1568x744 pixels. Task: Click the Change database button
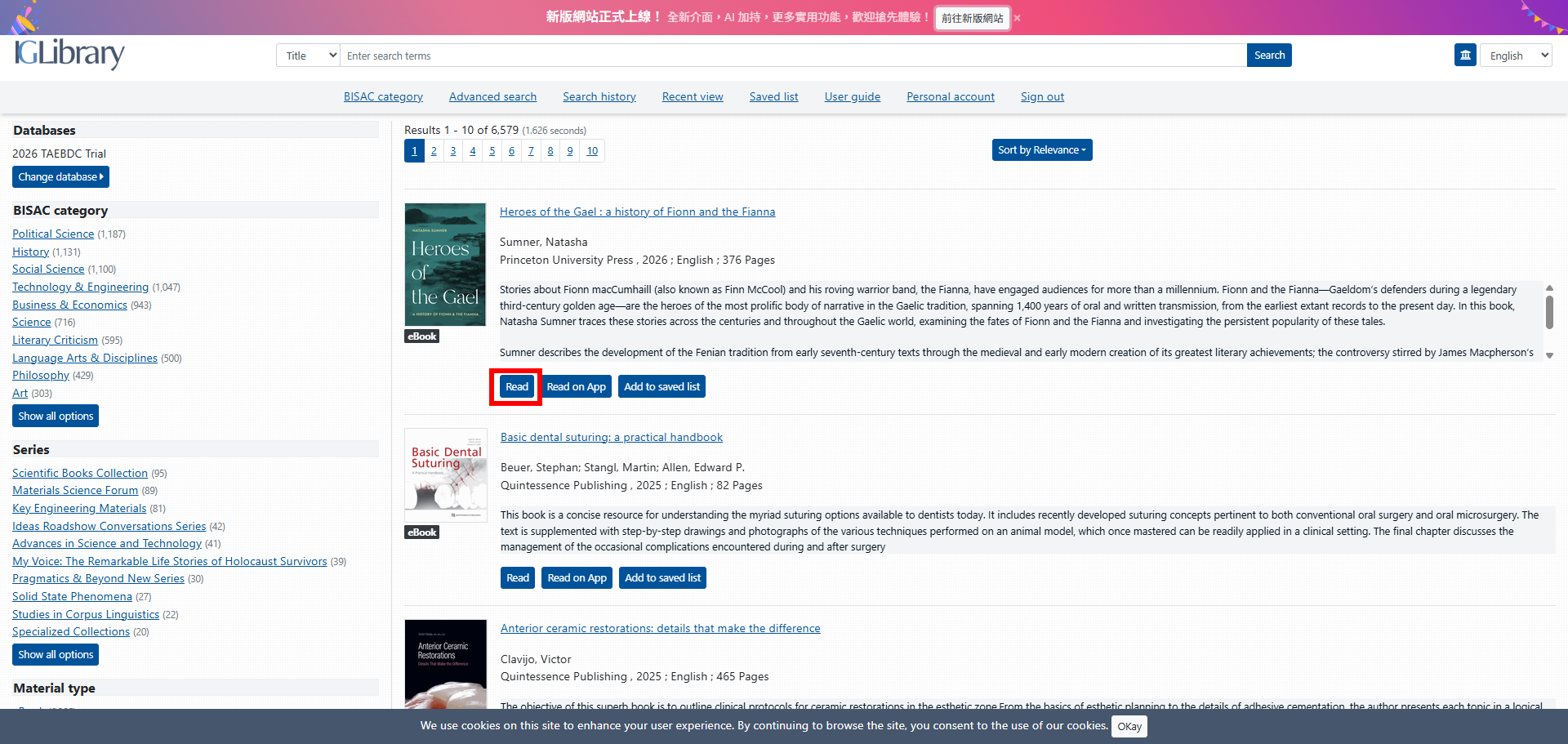[60, 177]
